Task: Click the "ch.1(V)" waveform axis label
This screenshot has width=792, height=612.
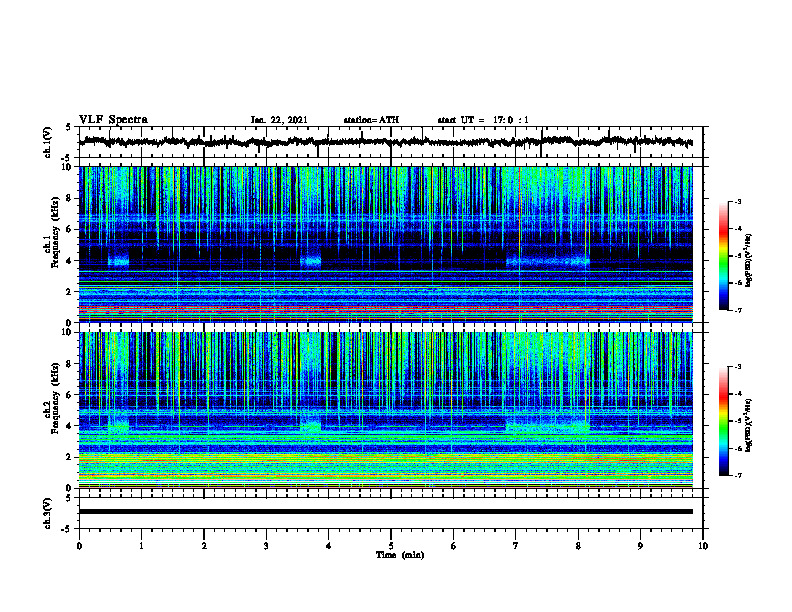Action: pos(48,142)
